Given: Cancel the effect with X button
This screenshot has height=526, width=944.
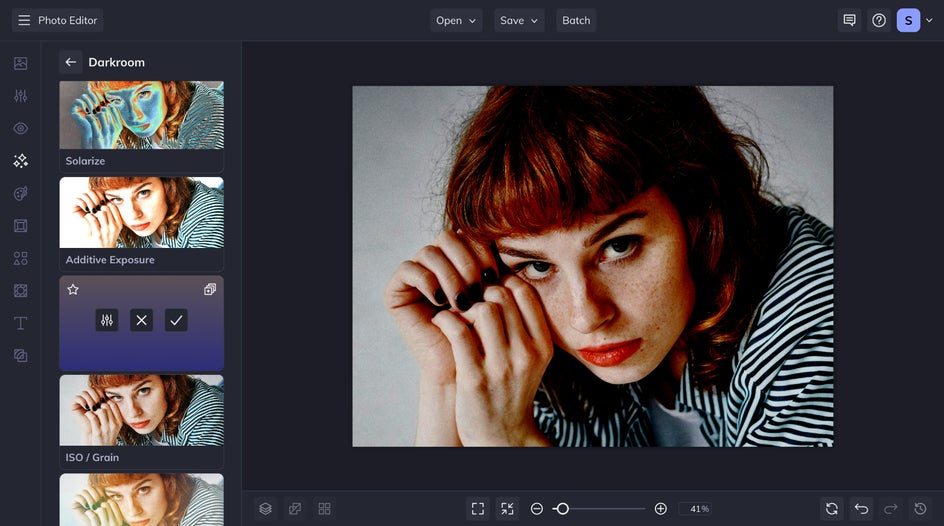Looking at the screenshot, I should [x=141, y=320].
